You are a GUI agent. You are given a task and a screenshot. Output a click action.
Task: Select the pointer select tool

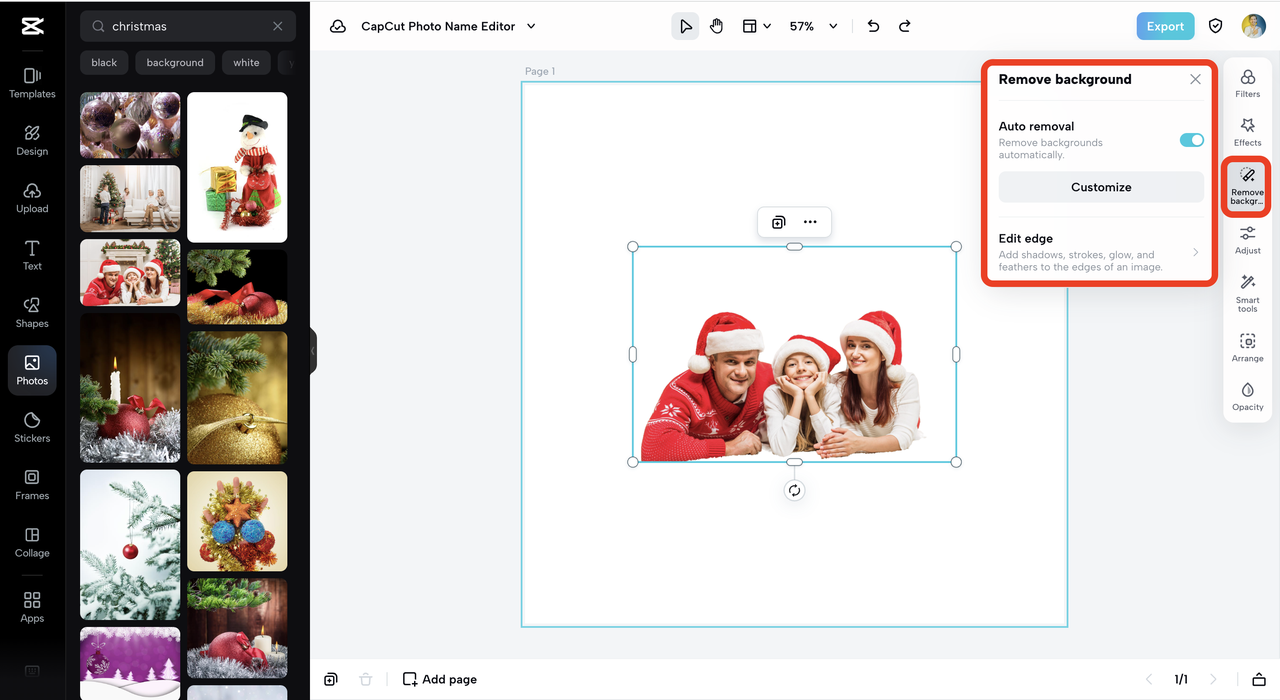coord(685,26)
